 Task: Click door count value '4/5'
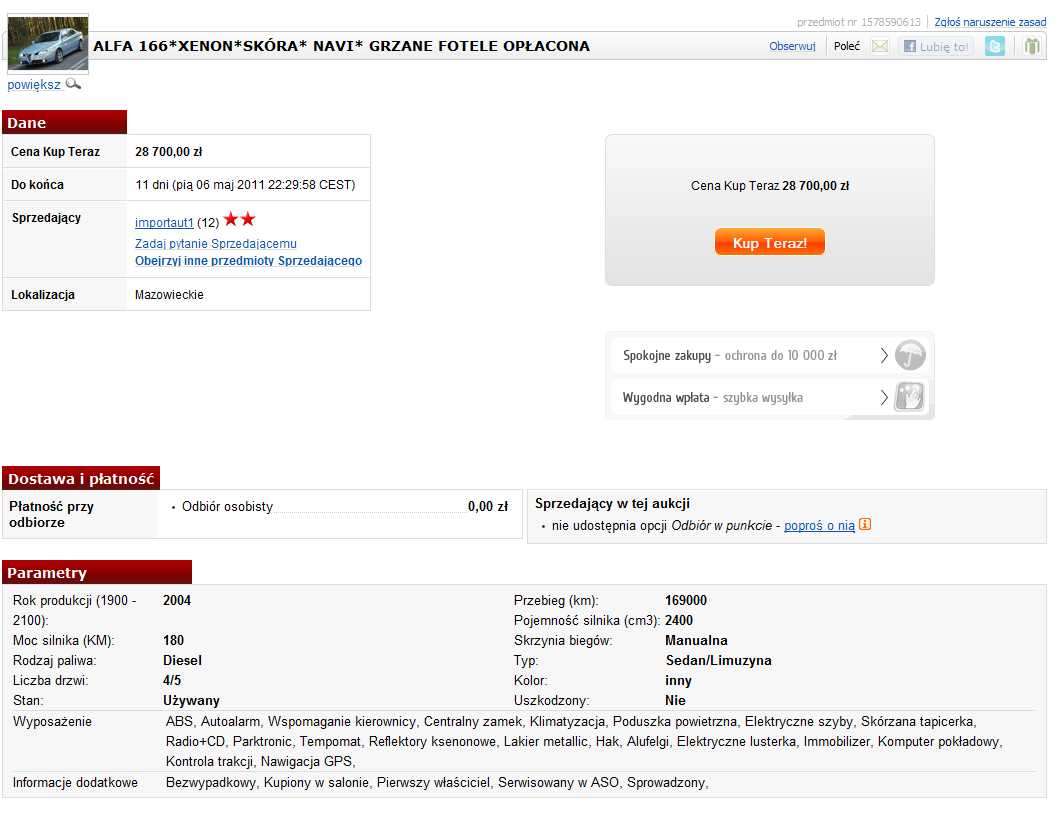172,680
